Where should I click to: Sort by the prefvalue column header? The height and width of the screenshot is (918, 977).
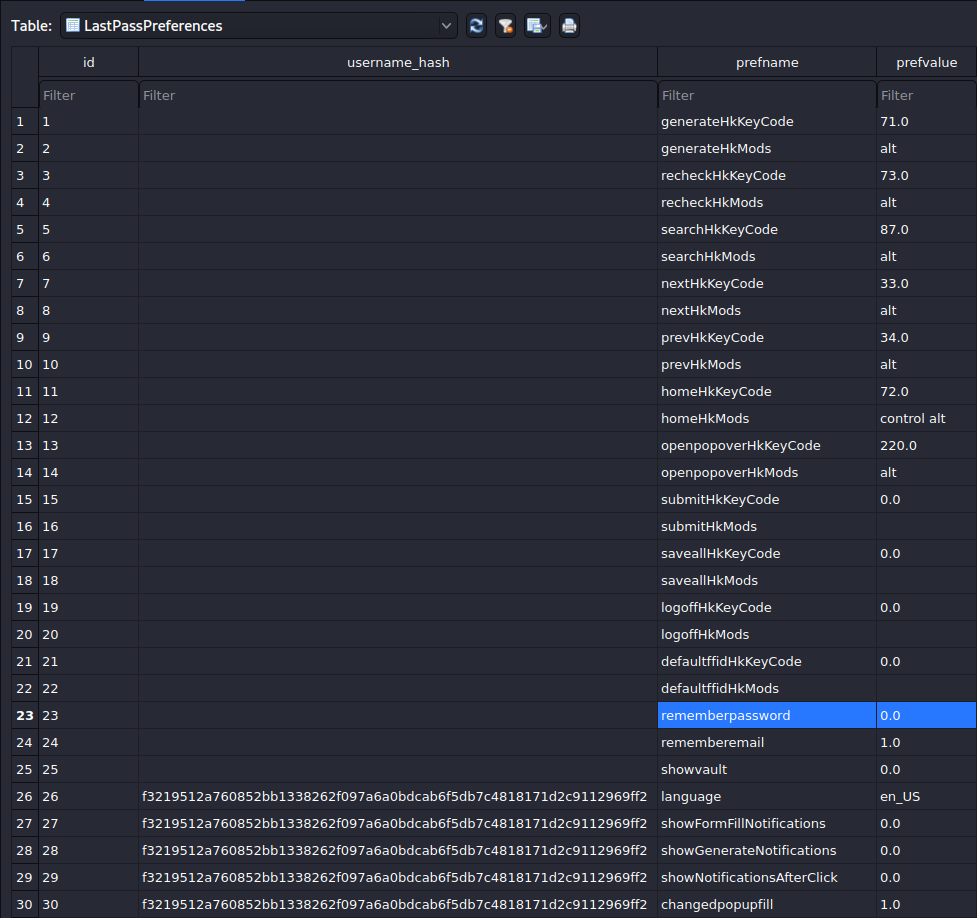[925, 61]
